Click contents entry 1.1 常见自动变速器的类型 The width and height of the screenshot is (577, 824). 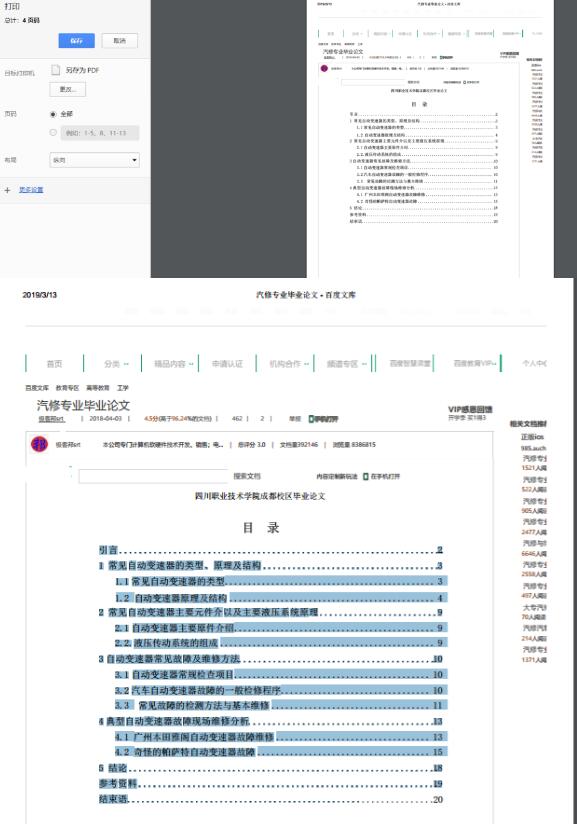tap(281, 581)
